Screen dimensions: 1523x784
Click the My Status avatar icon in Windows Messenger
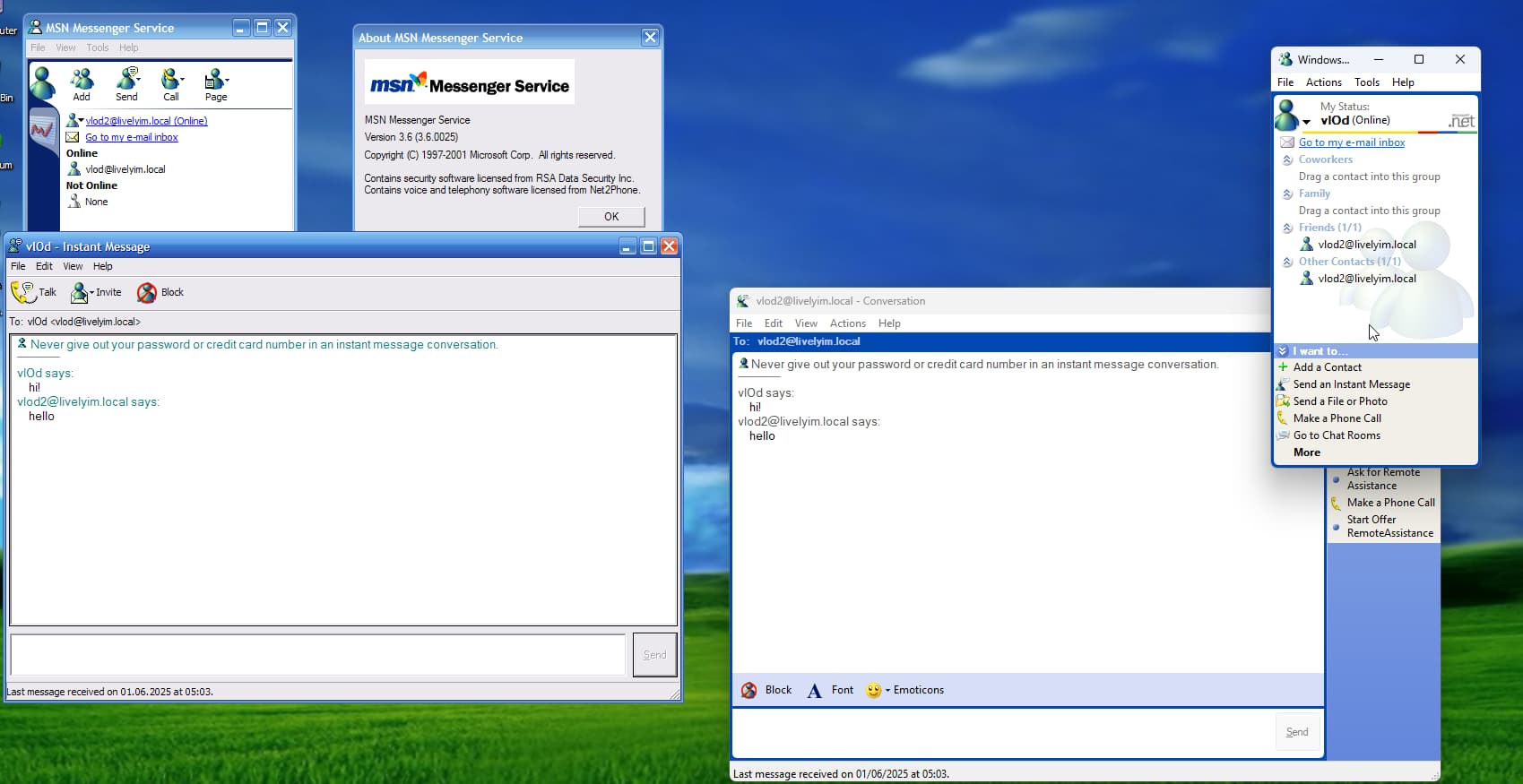pos(1286,115)
